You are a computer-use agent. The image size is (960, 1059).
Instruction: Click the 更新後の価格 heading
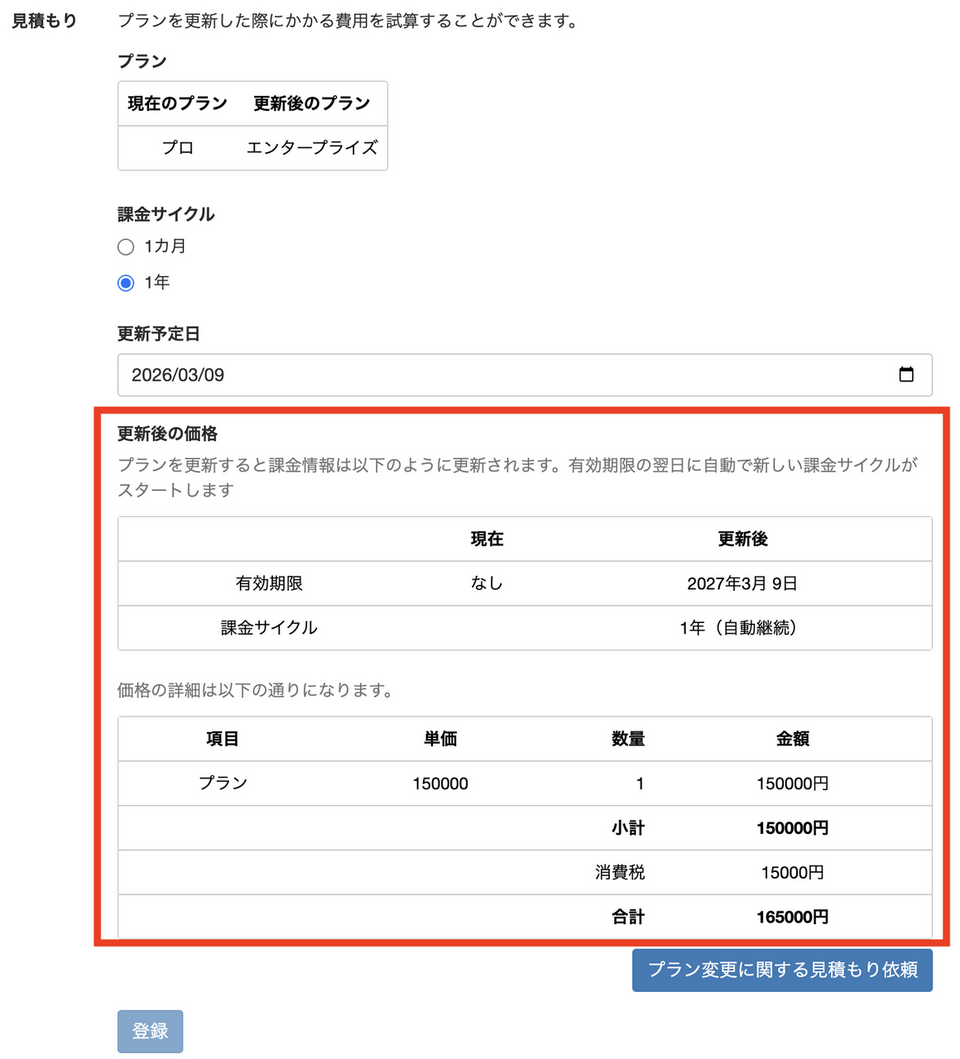click(167, 434)
